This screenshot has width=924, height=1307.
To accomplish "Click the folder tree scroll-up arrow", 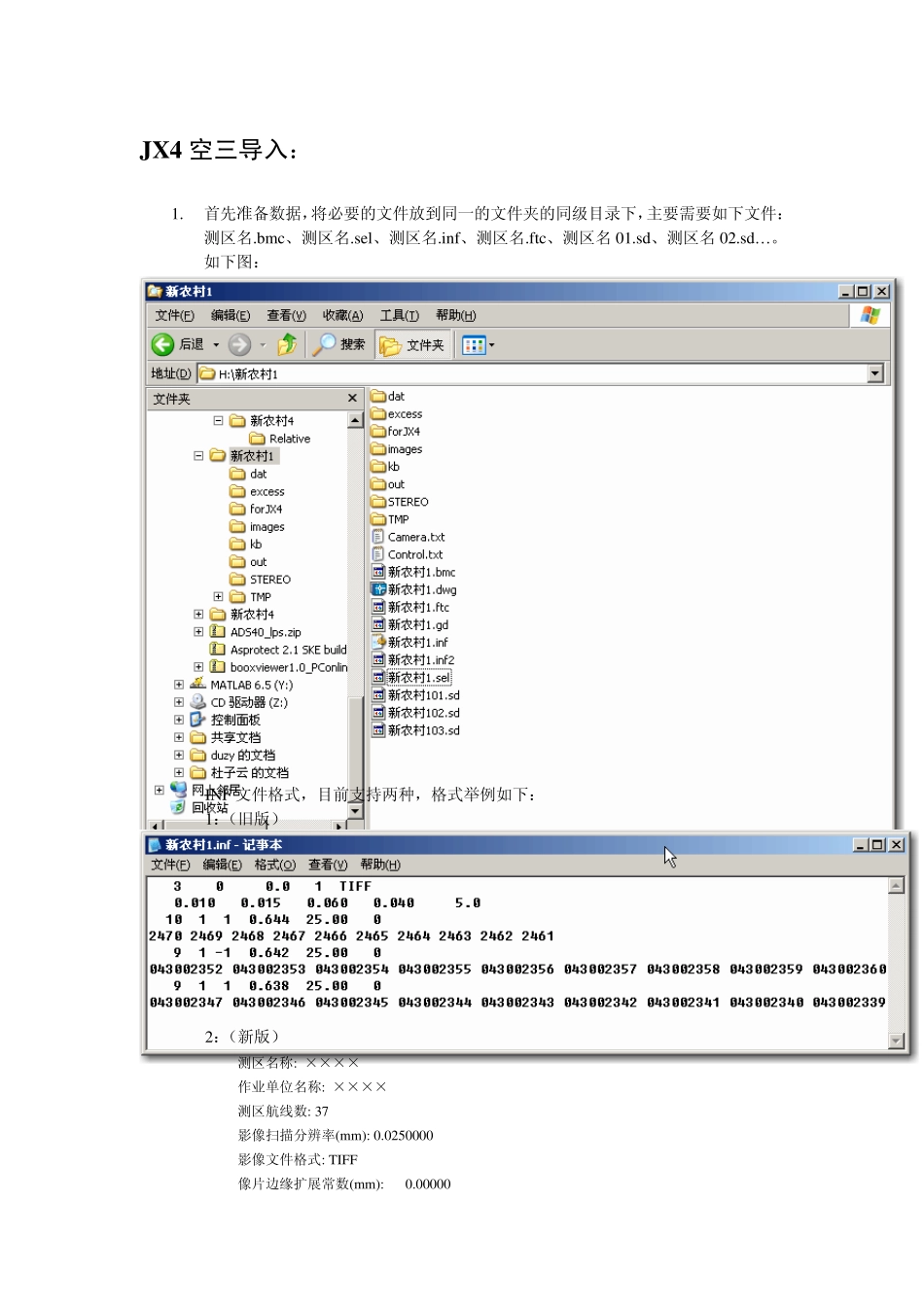I will [x=355, y=420].
